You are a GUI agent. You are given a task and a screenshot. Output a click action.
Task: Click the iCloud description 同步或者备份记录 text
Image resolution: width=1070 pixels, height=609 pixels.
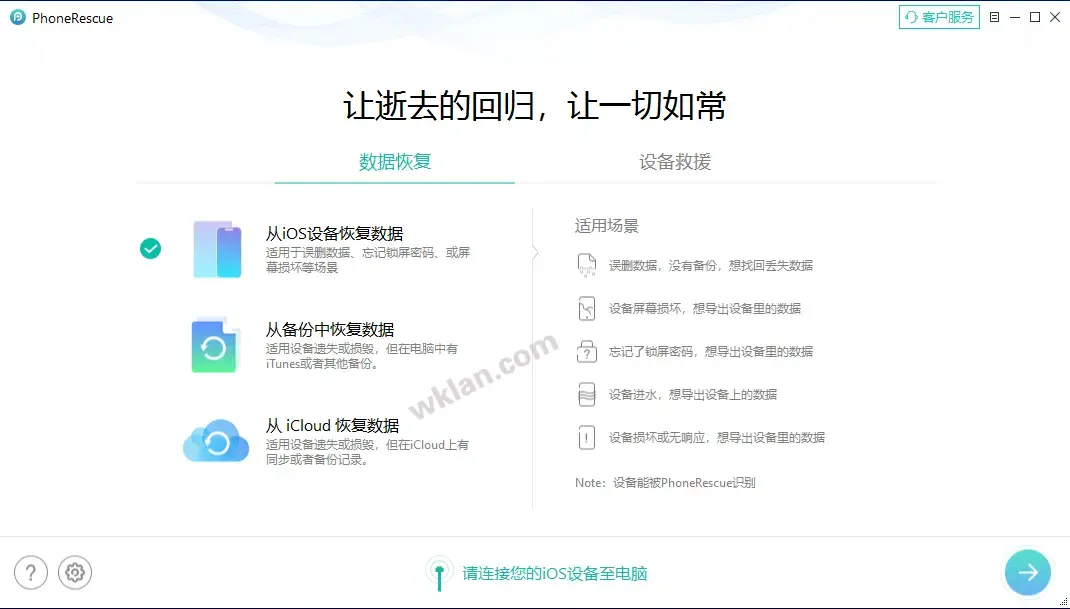367,453
